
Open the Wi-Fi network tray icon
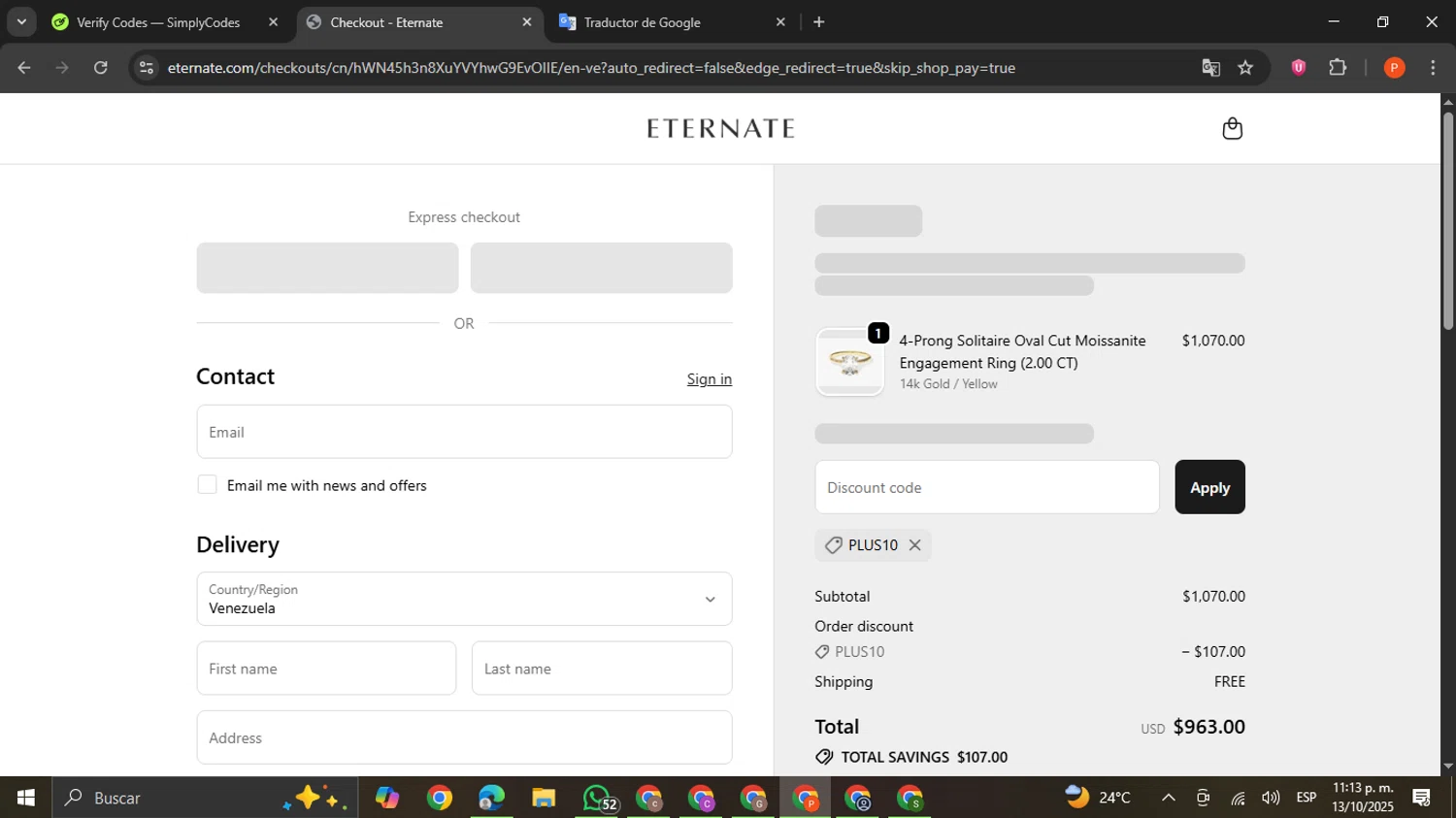(1238, 798)
